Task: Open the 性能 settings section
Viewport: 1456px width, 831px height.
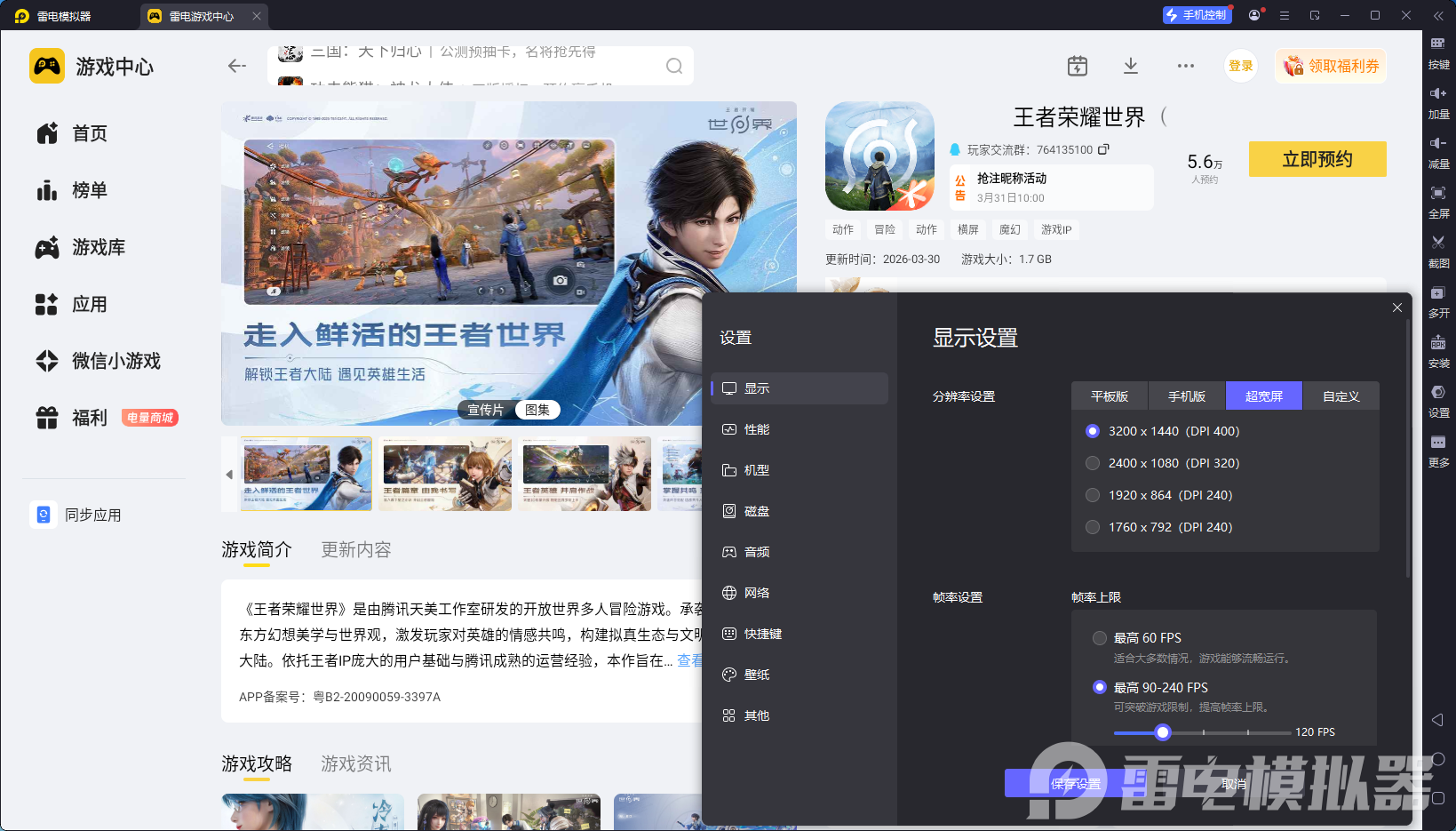Action: pyautogui.click(x=757, y=429)
